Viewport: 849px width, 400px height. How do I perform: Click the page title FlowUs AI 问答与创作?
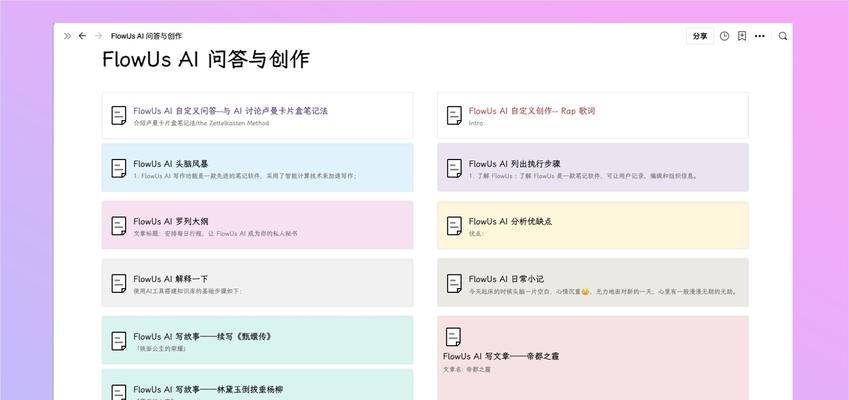pos(206,59)
